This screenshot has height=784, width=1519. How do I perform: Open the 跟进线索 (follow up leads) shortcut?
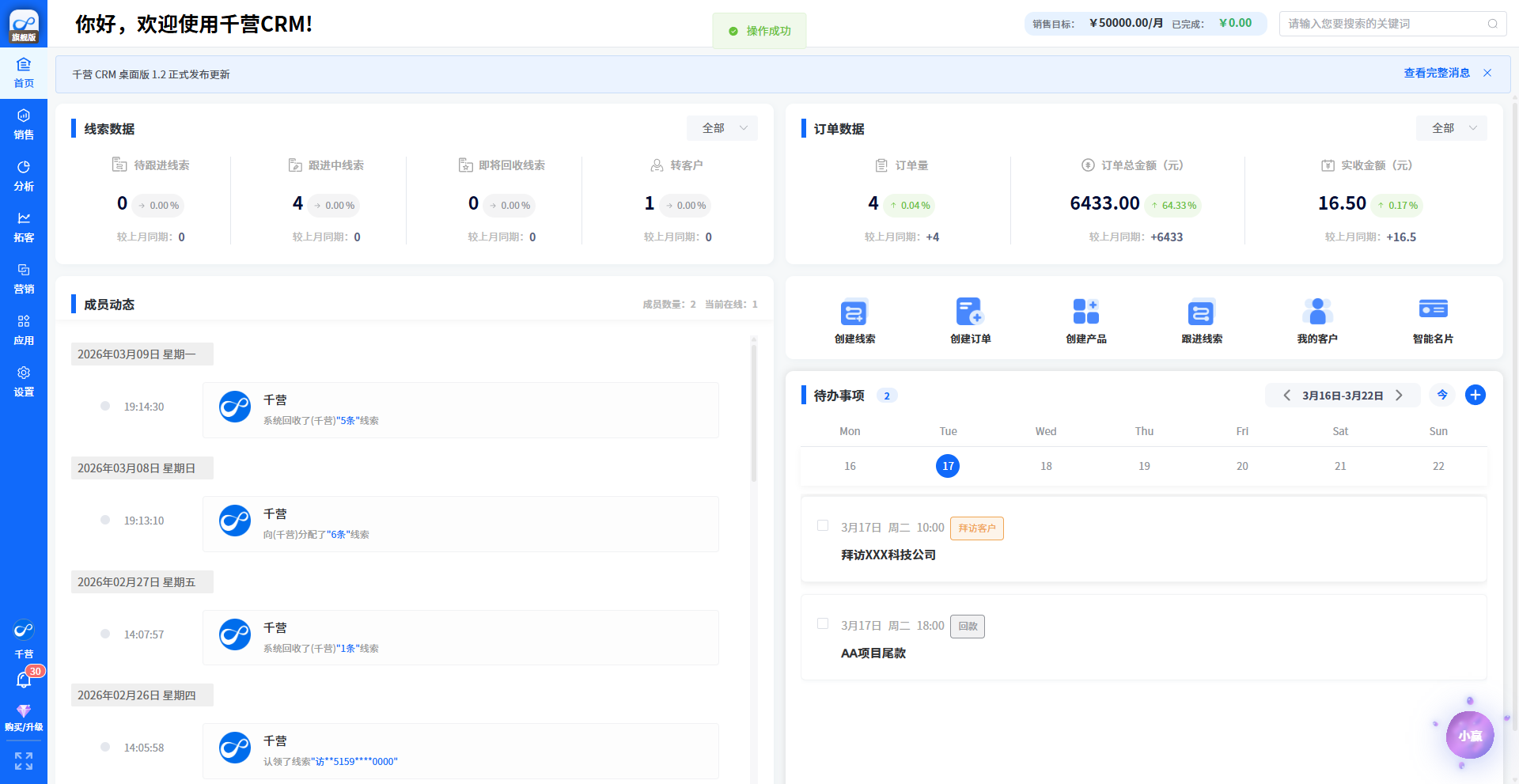coord(1201,312)
